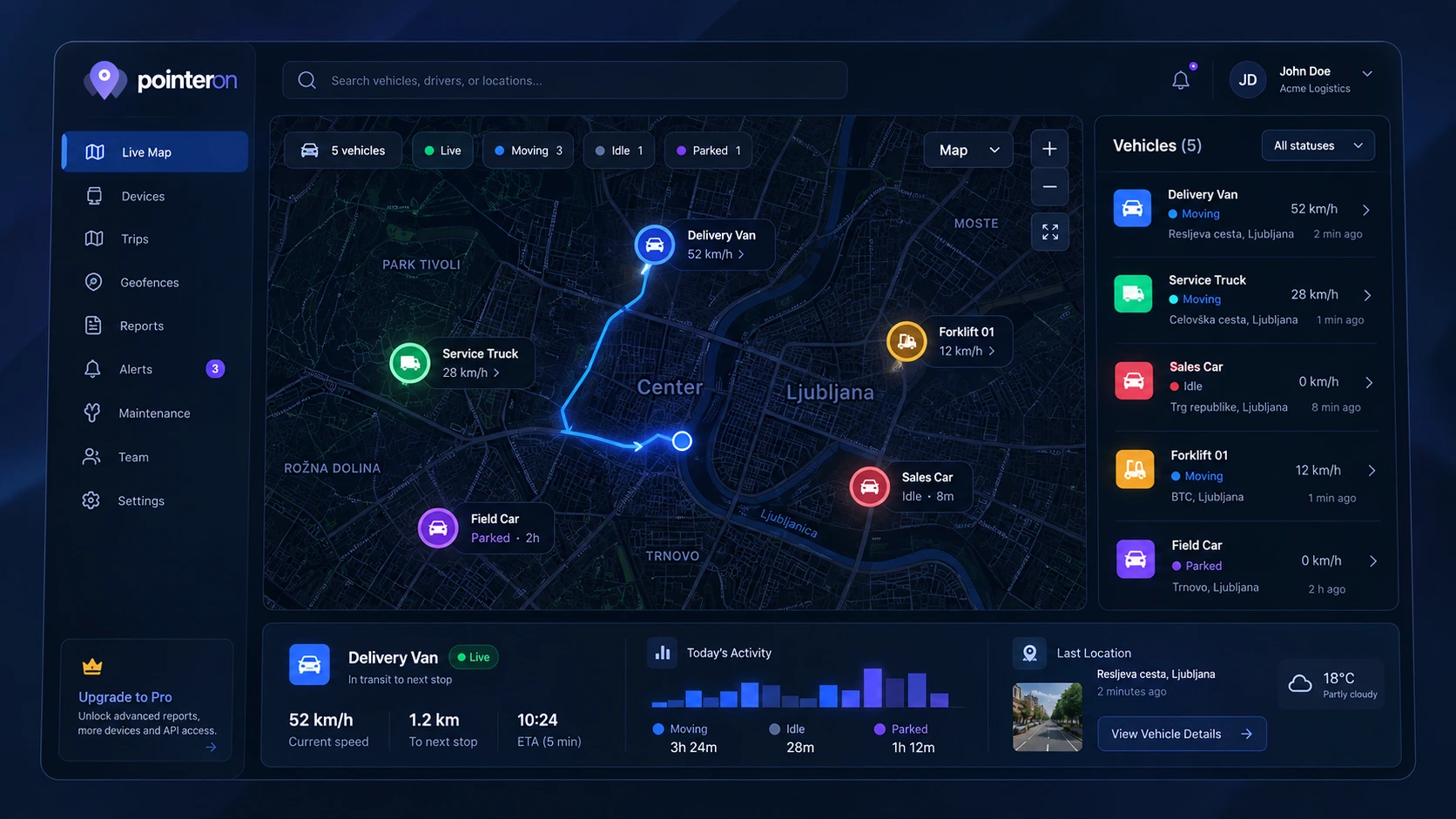
Task: Toggle the Live filter chip
Action: (442, 151)
